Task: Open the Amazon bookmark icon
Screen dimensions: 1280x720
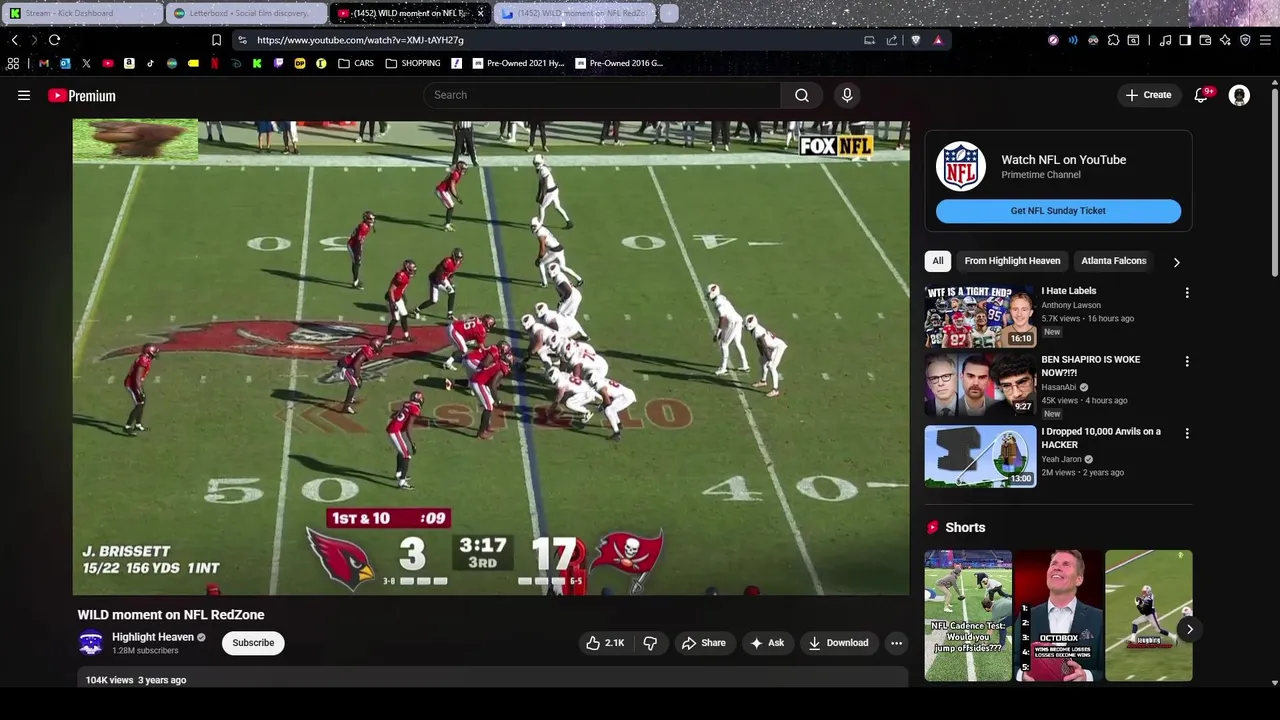Action: click(129, 63)
